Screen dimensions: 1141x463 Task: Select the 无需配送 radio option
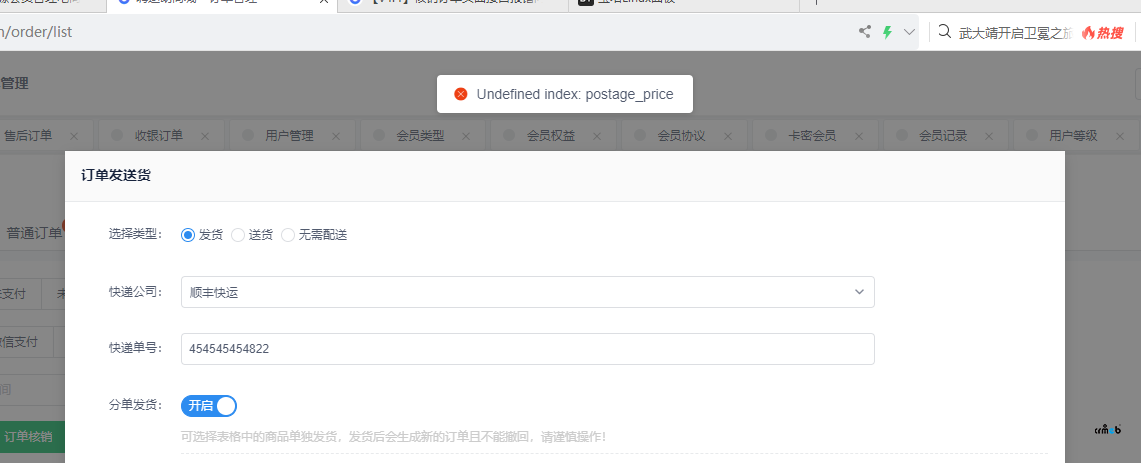tap(288, 235)
